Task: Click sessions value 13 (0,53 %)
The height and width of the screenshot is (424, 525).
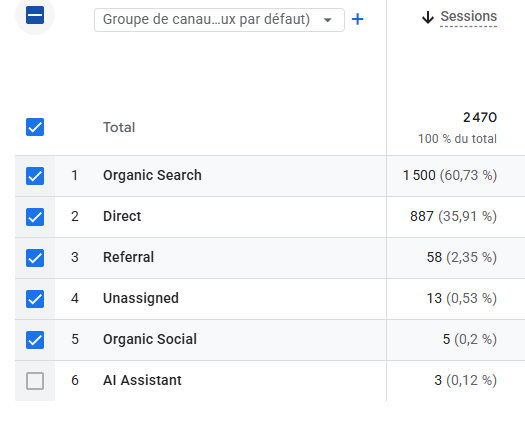Action: (x=462, y=298)
